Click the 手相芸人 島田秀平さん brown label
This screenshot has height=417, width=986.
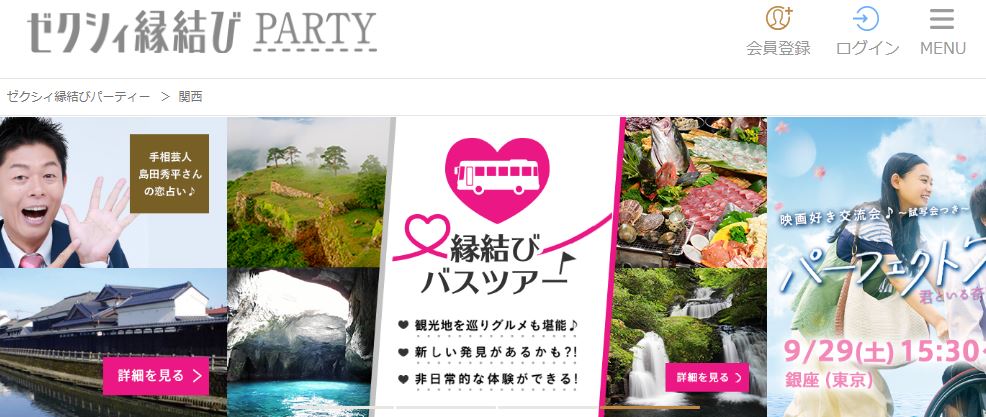coord(169,173)
